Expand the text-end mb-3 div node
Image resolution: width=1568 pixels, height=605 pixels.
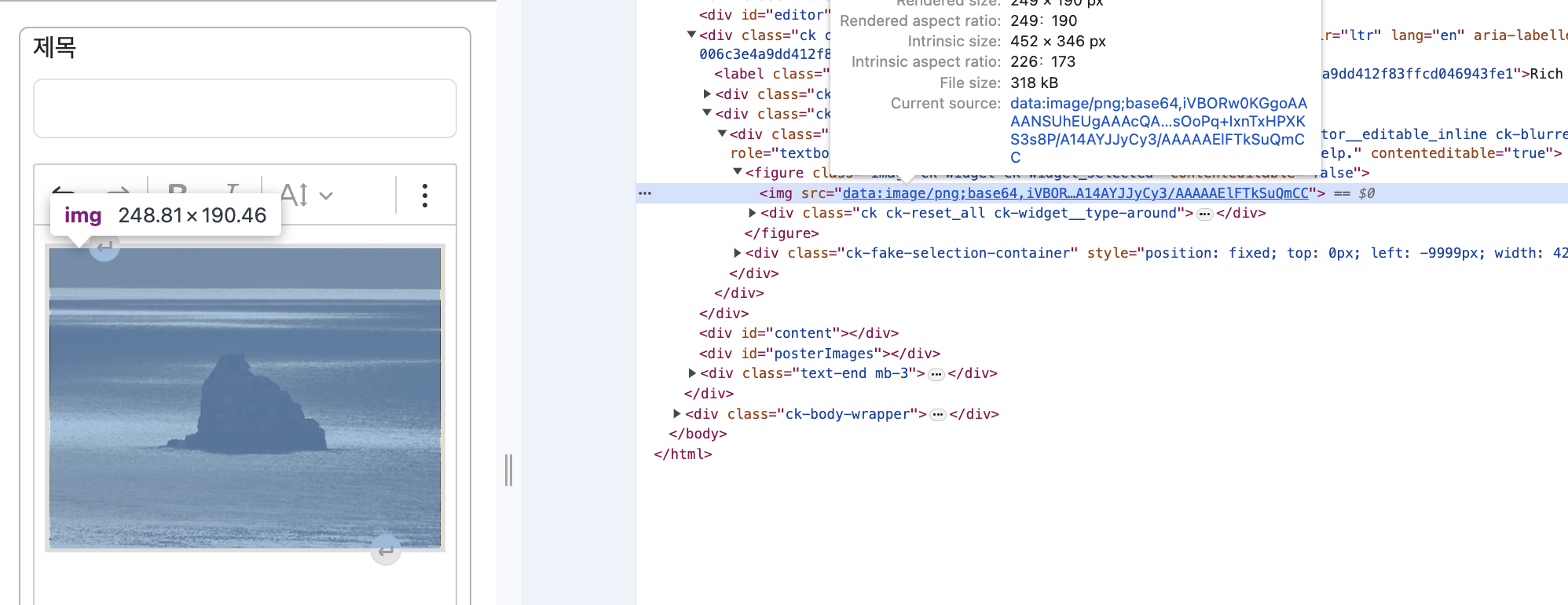(x=691, y=373)
